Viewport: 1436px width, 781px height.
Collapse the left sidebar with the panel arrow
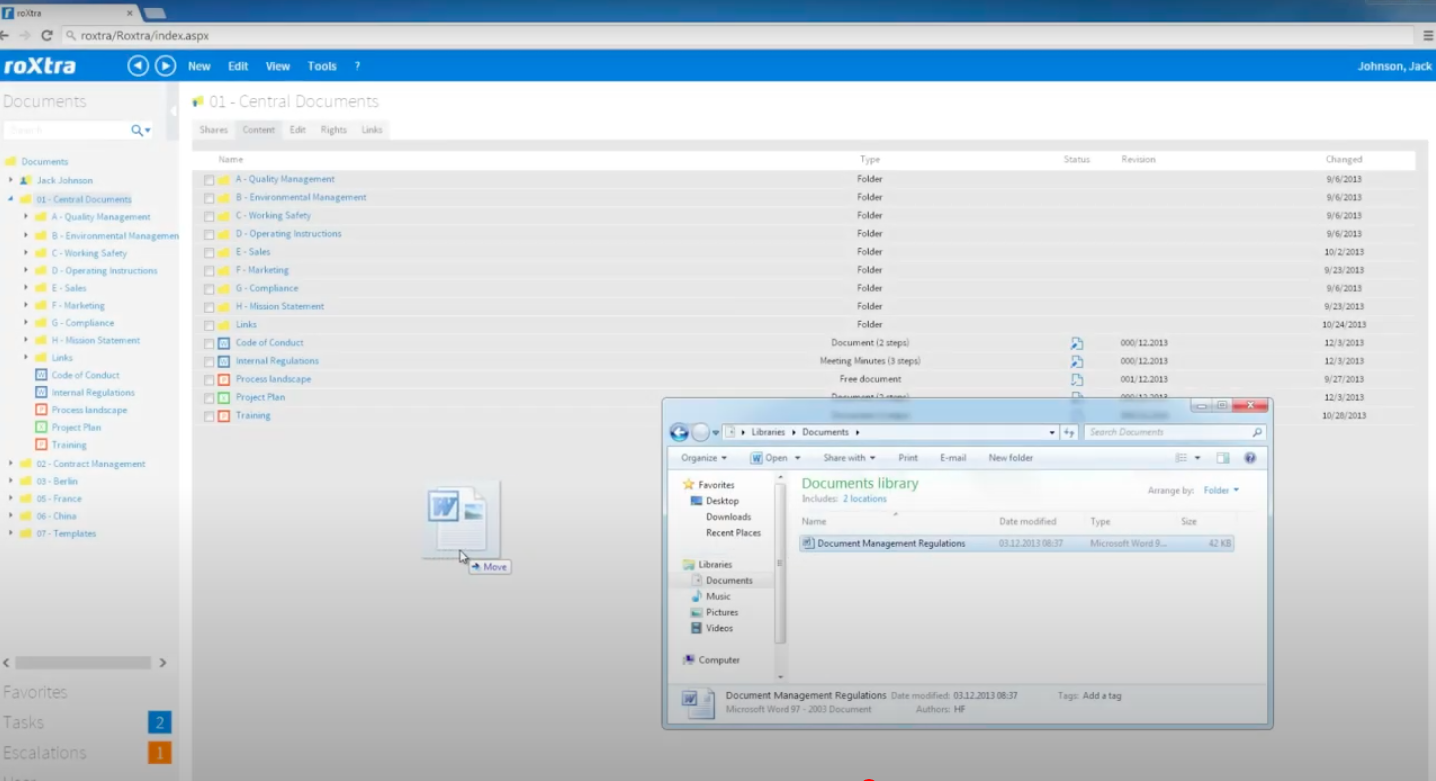(x=173, y=110)
